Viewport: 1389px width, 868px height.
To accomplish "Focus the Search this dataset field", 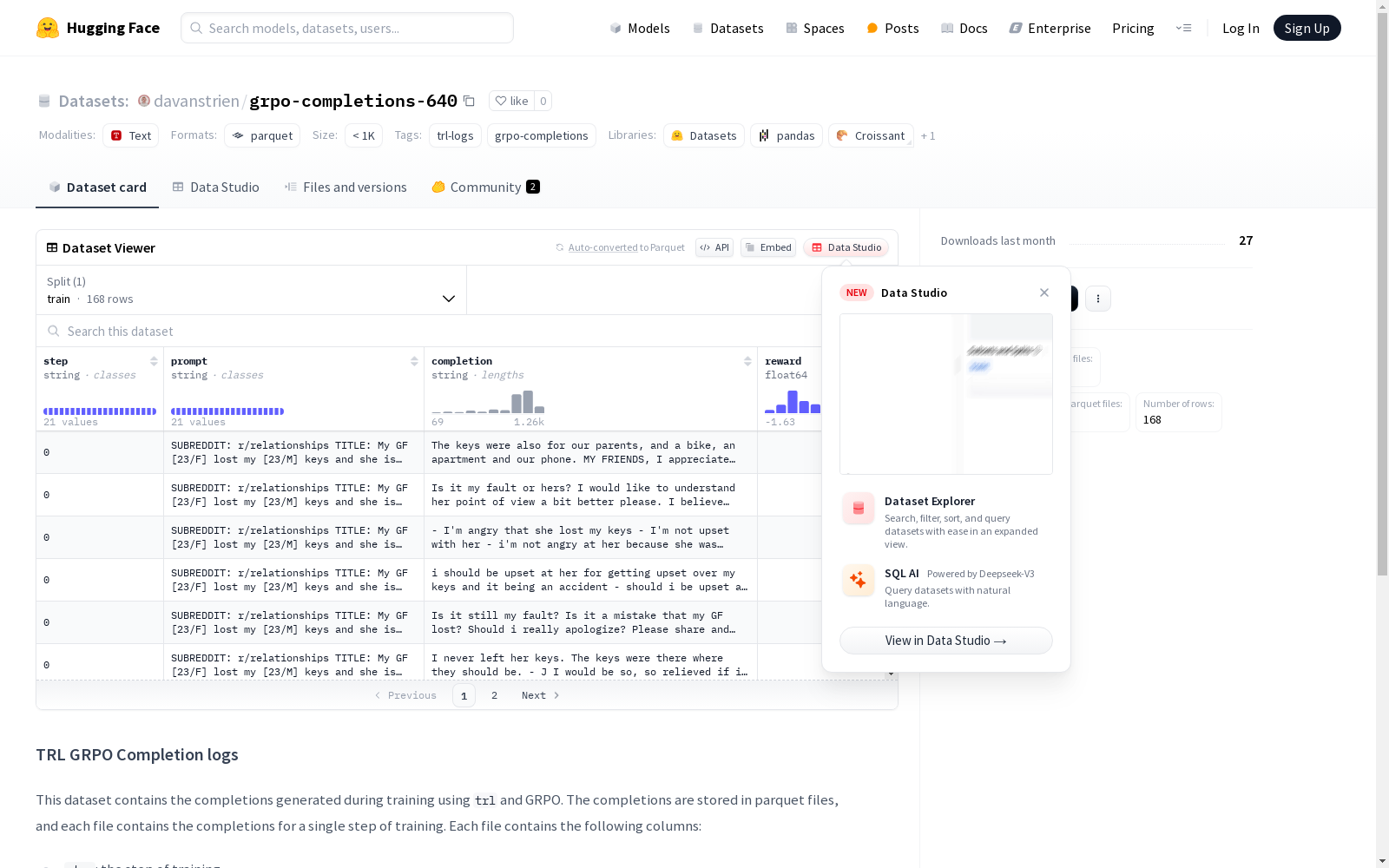I will (430, 331).
